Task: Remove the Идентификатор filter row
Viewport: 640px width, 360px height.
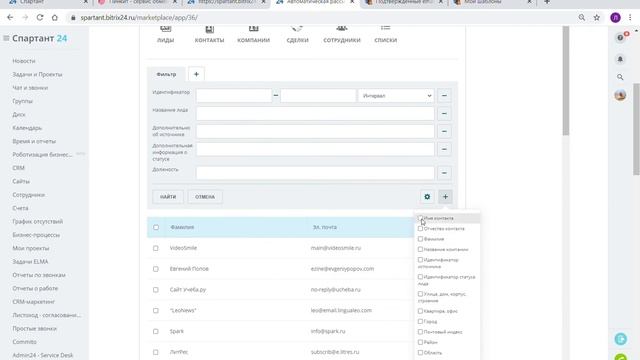Action: (444, 96)
